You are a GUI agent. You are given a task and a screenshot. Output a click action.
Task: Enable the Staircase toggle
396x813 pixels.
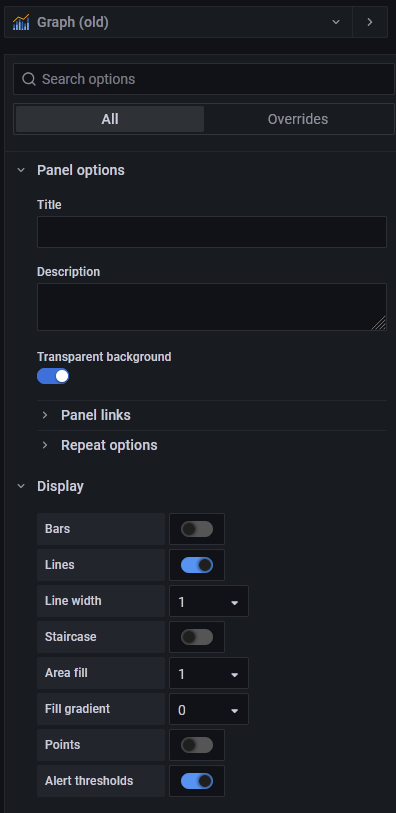(197, 637)
